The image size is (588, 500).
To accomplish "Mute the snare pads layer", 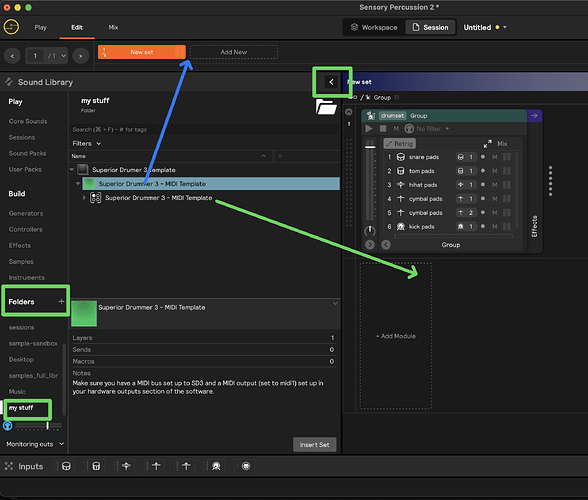I will [495, 157].
